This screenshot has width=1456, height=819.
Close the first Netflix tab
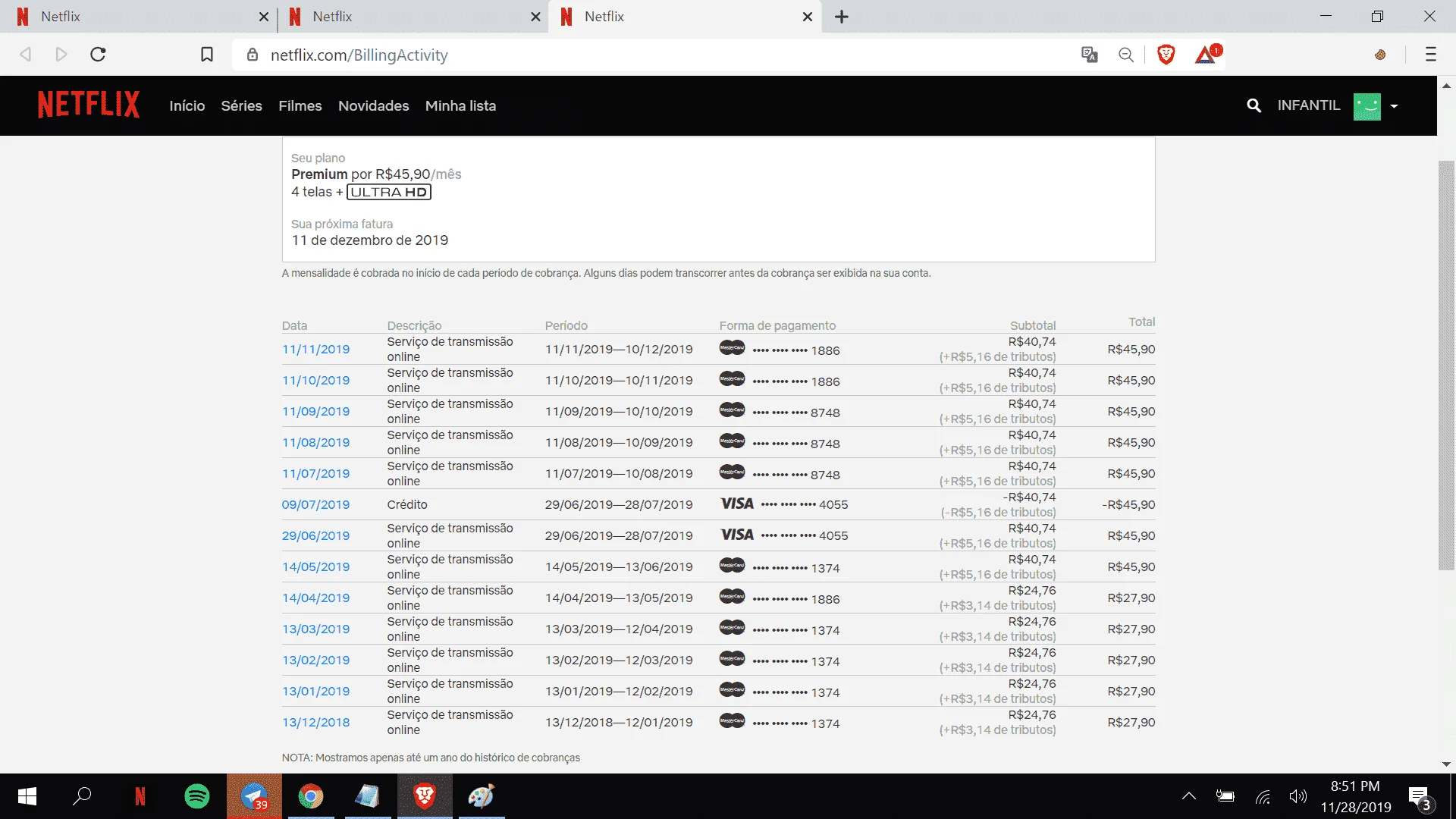pyautogui.click(x=263, y=17)
